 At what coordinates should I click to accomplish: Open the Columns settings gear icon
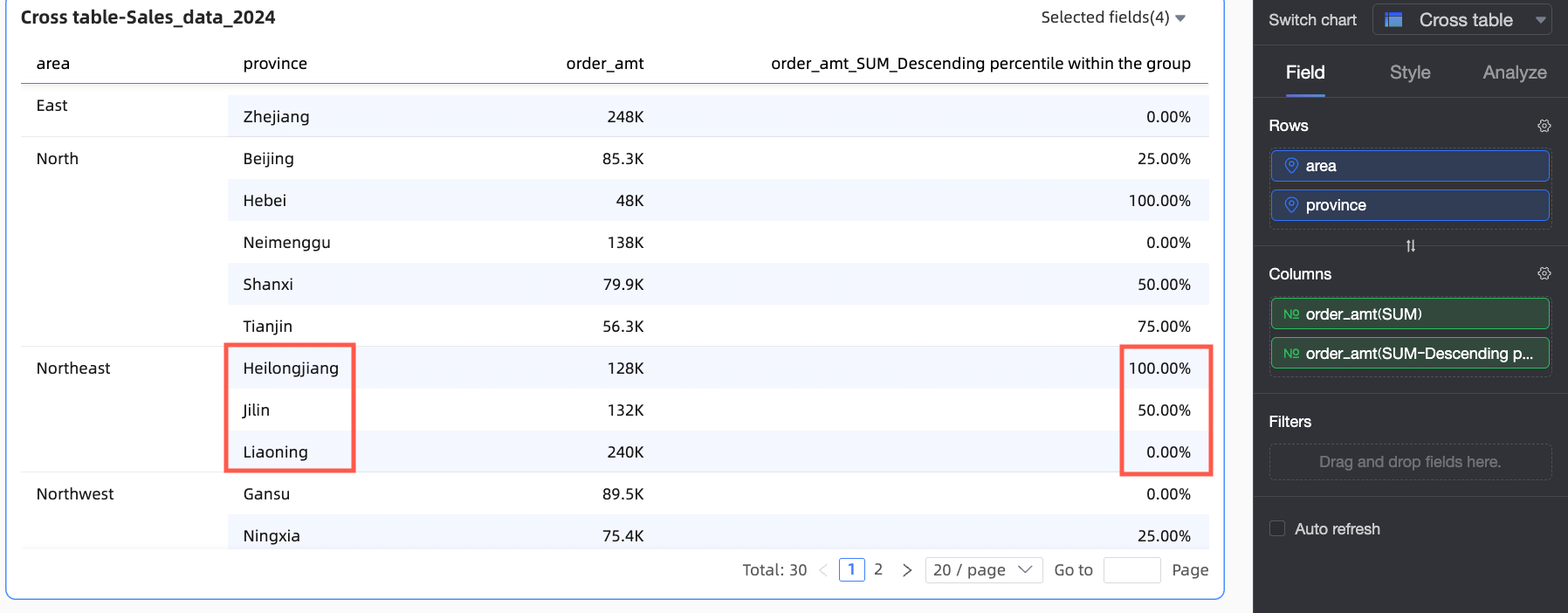(1544, 273)
